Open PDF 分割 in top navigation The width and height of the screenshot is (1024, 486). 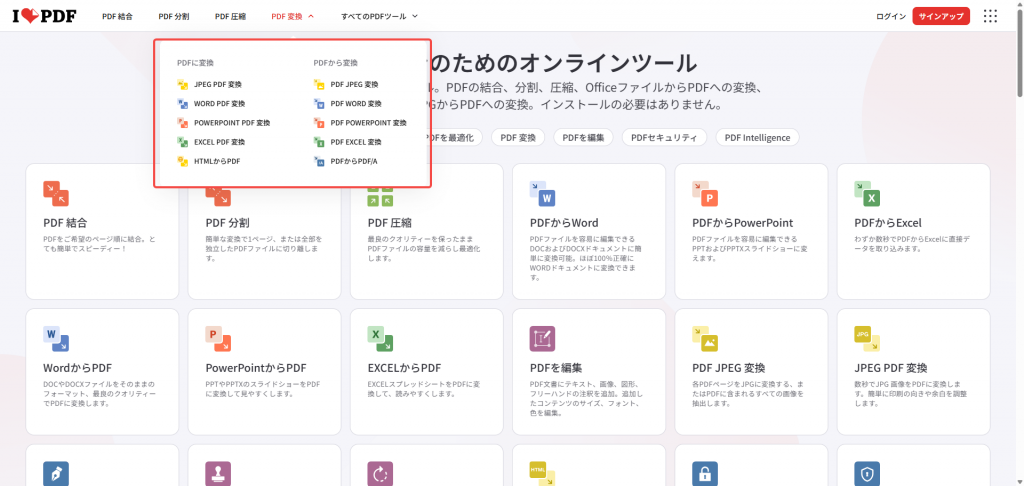coord(174,16)
